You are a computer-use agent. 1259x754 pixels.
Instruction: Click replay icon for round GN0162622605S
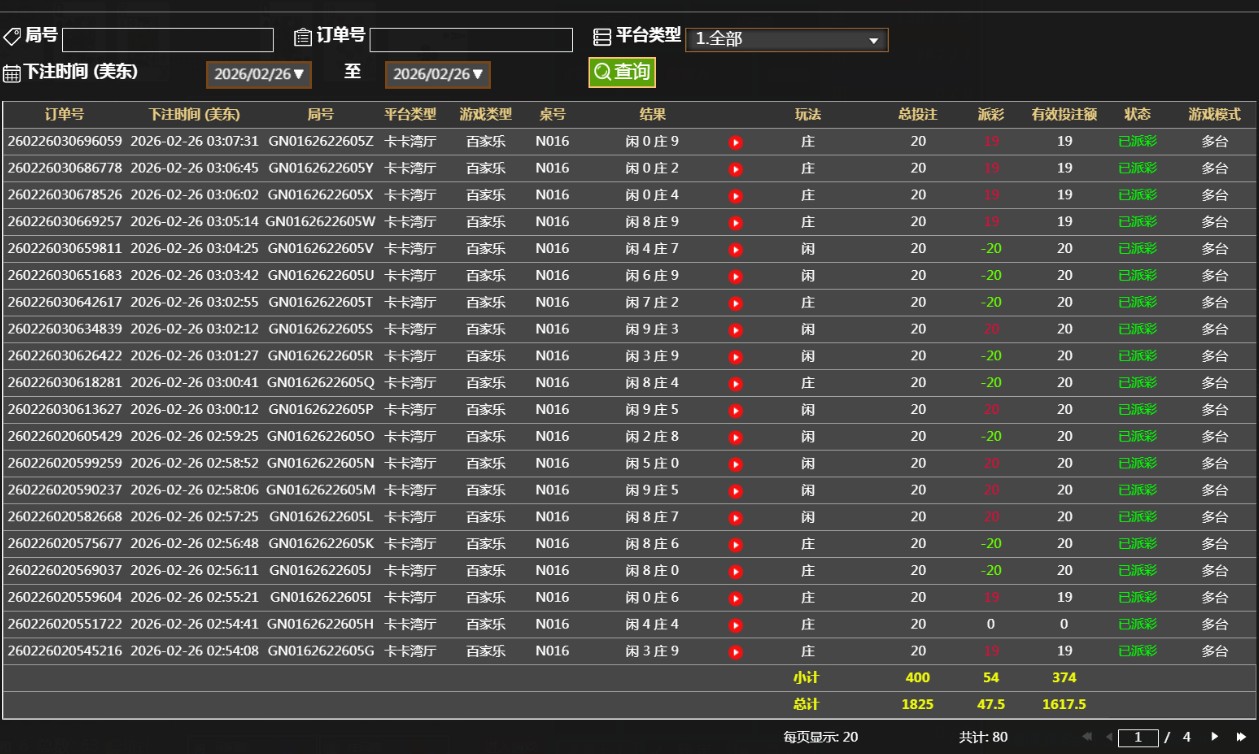736,330
